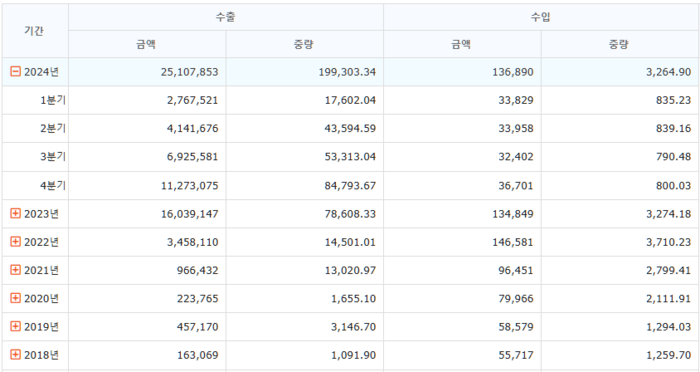Click the 2022년 import weight 3,710.23 cell
The height and width of the screenshot is (372, 700).
click(x=620, y=242)
